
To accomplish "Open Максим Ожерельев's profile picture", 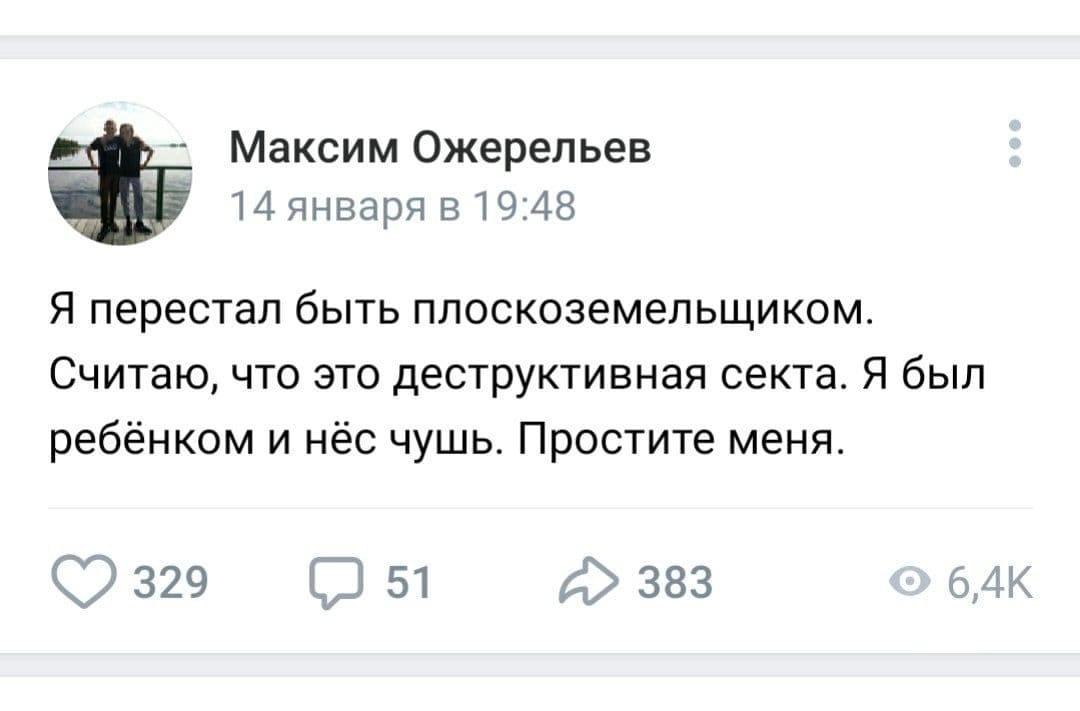I will 120,173.
